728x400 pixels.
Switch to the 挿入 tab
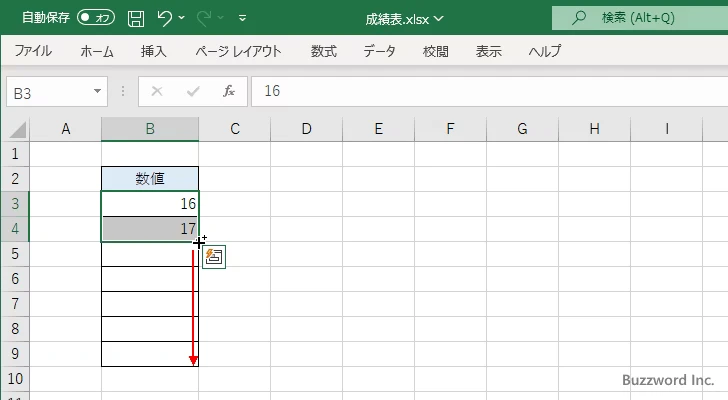tap(154, 51)
